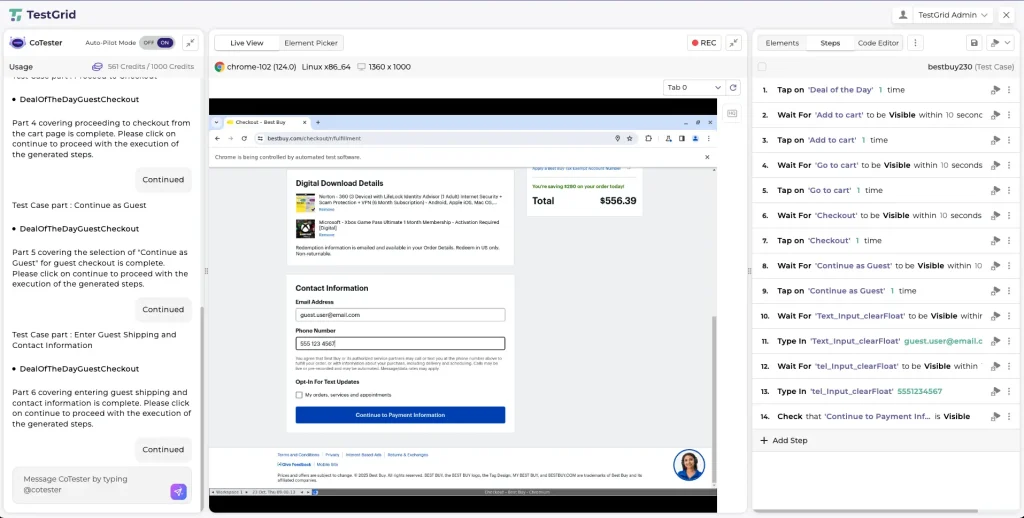Click Add Step
This screenshot has height=518, width=1024.
point(784,440)
